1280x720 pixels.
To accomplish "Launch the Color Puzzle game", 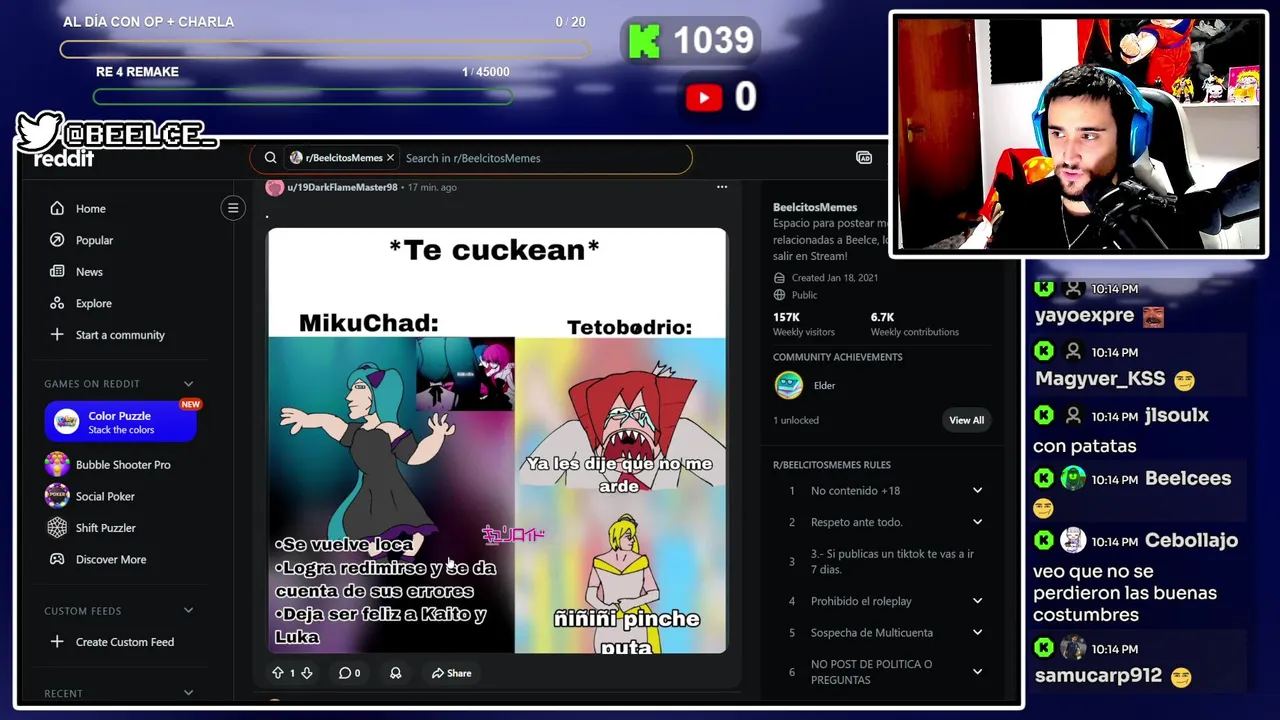I will 121,421.
